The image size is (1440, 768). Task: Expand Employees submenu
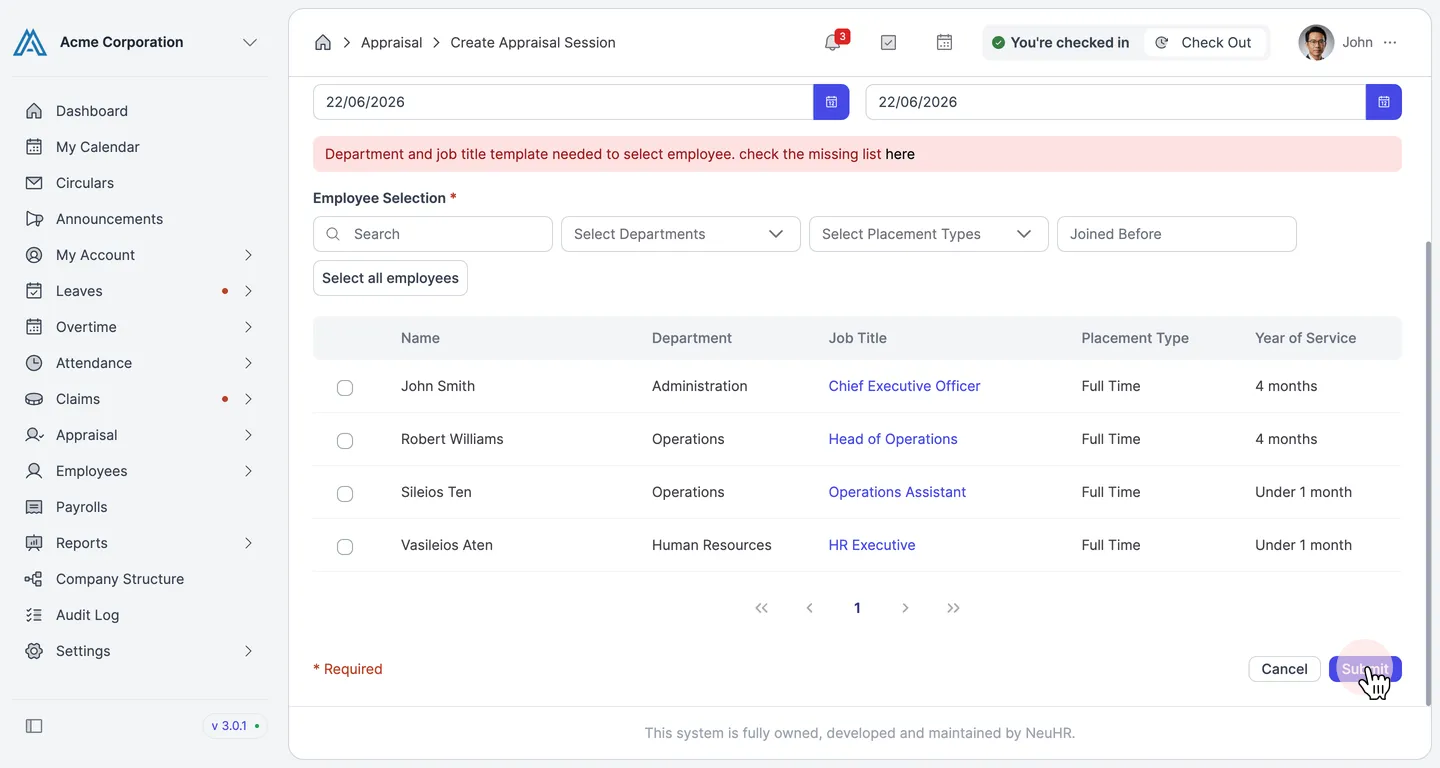(x=248, y=471)
